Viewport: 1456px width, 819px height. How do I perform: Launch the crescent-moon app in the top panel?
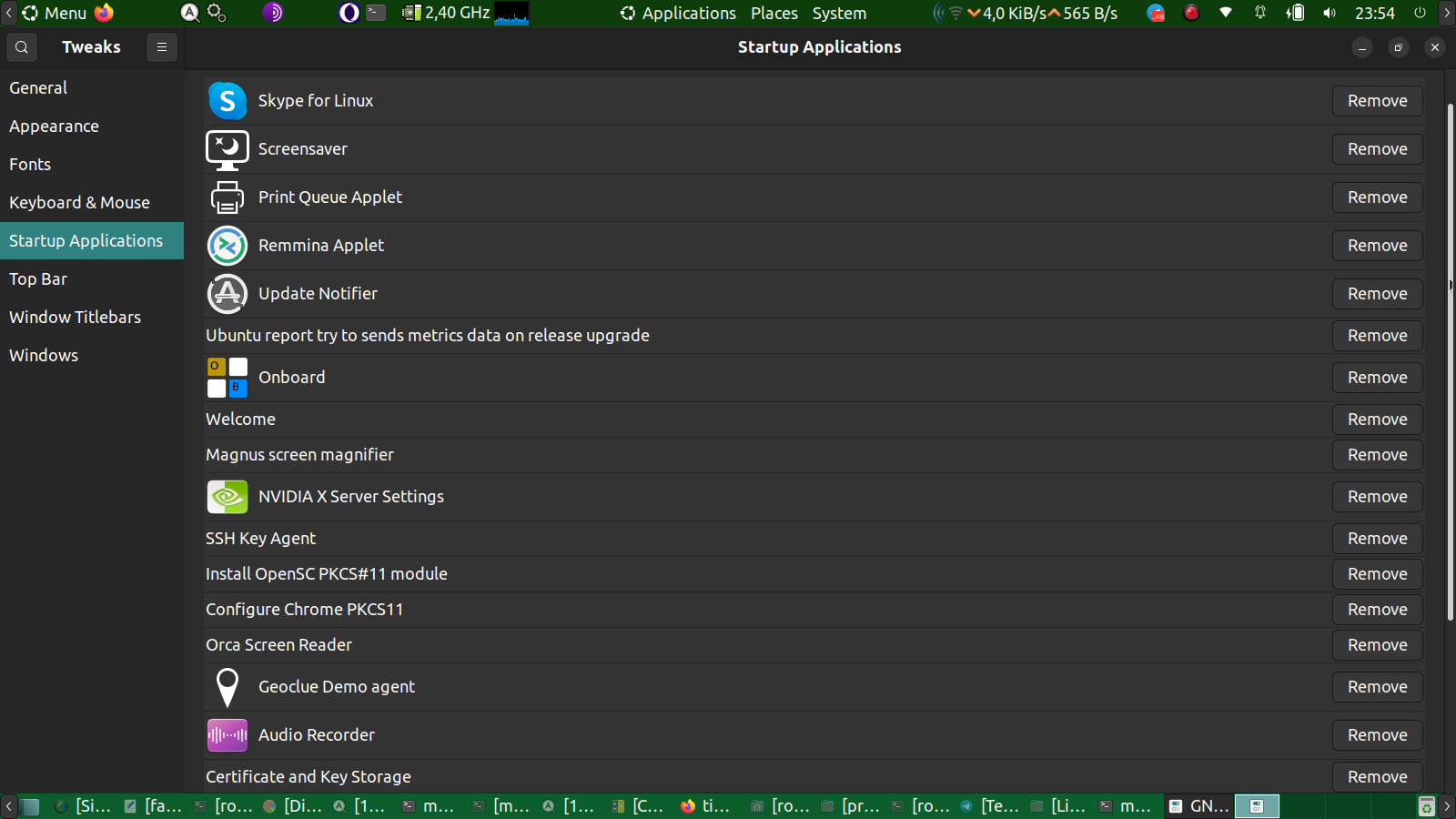pyautogui.click(x=349, y=13)
